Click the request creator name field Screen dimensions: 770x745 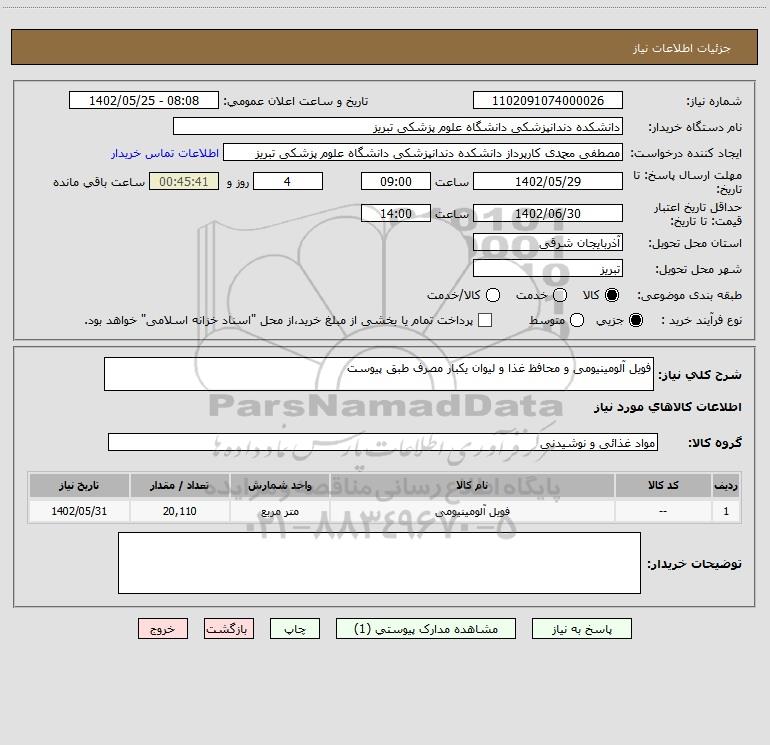[423, 153]
